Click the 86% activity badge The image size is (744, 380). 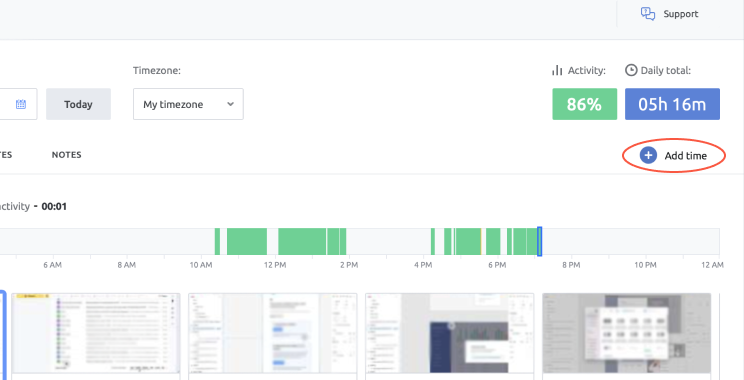[585, 104]
